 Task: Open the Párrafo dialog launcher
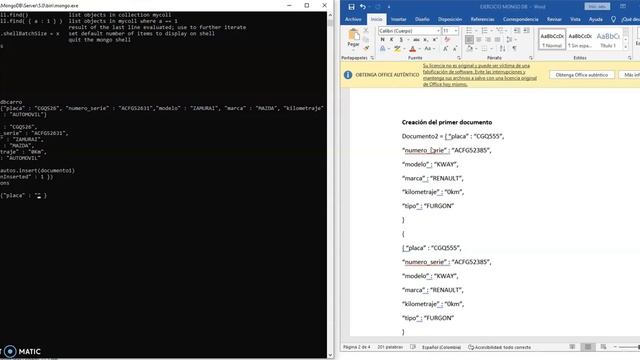pos(531,58)
